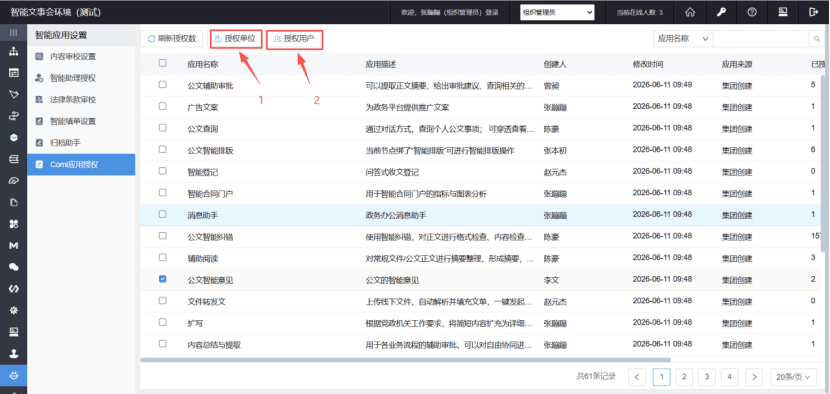The image size is (830, 394).
Task: Click 智能合同门户 application name
Action: tap(210, 194)
